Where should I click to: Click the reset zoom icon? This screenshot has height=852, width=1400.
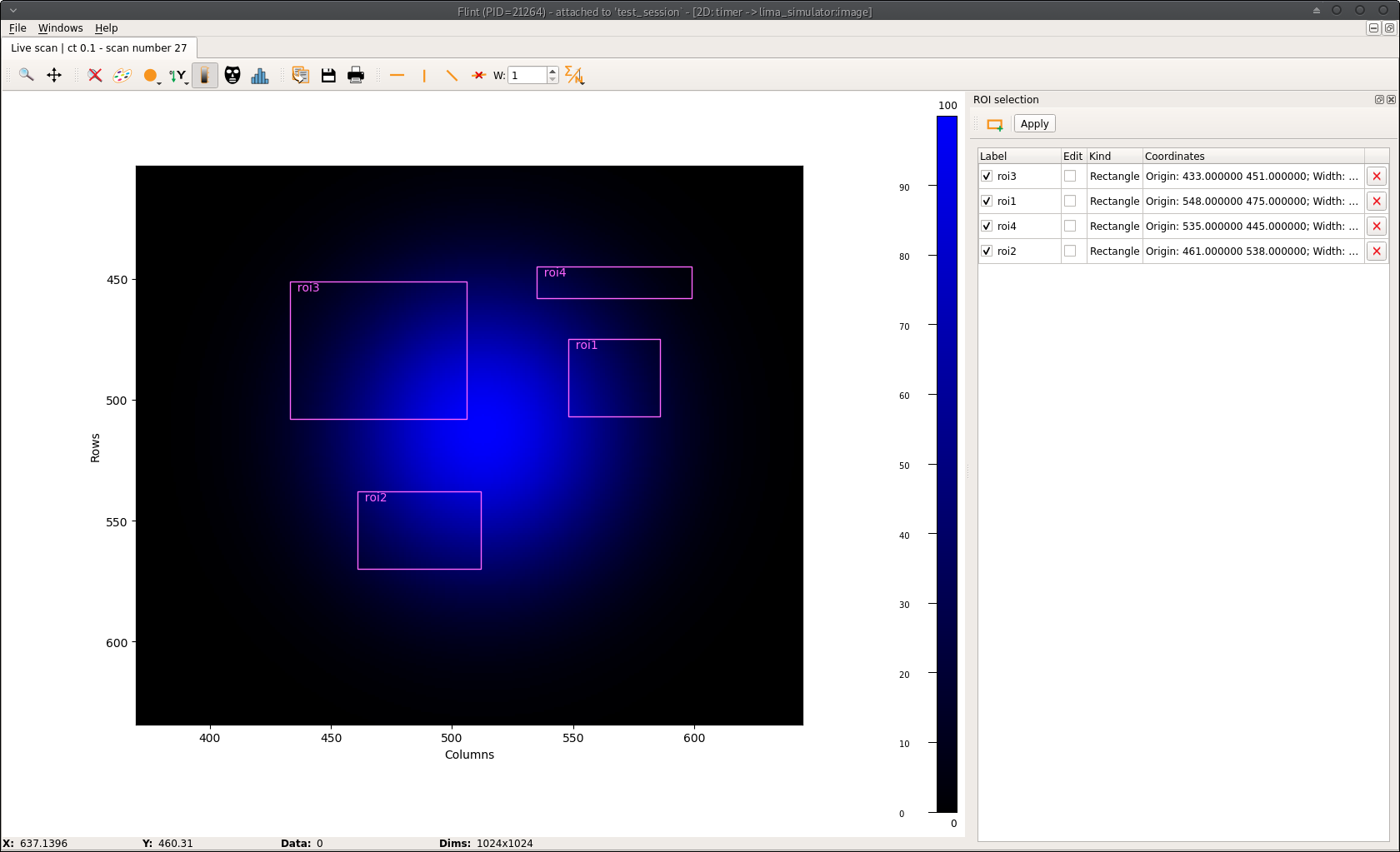point(95,75)
